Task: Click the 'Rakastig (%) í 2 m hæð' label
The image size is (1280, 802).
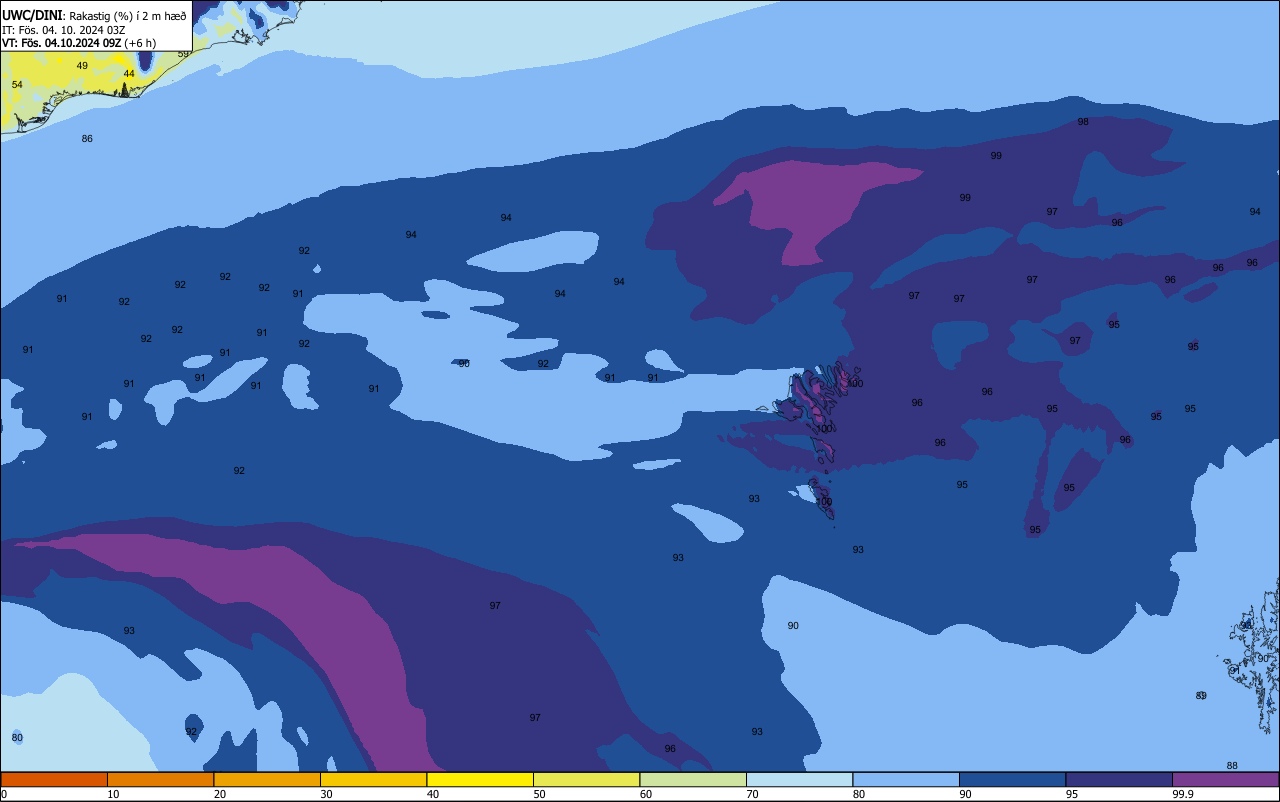Action: coord(127,16)
